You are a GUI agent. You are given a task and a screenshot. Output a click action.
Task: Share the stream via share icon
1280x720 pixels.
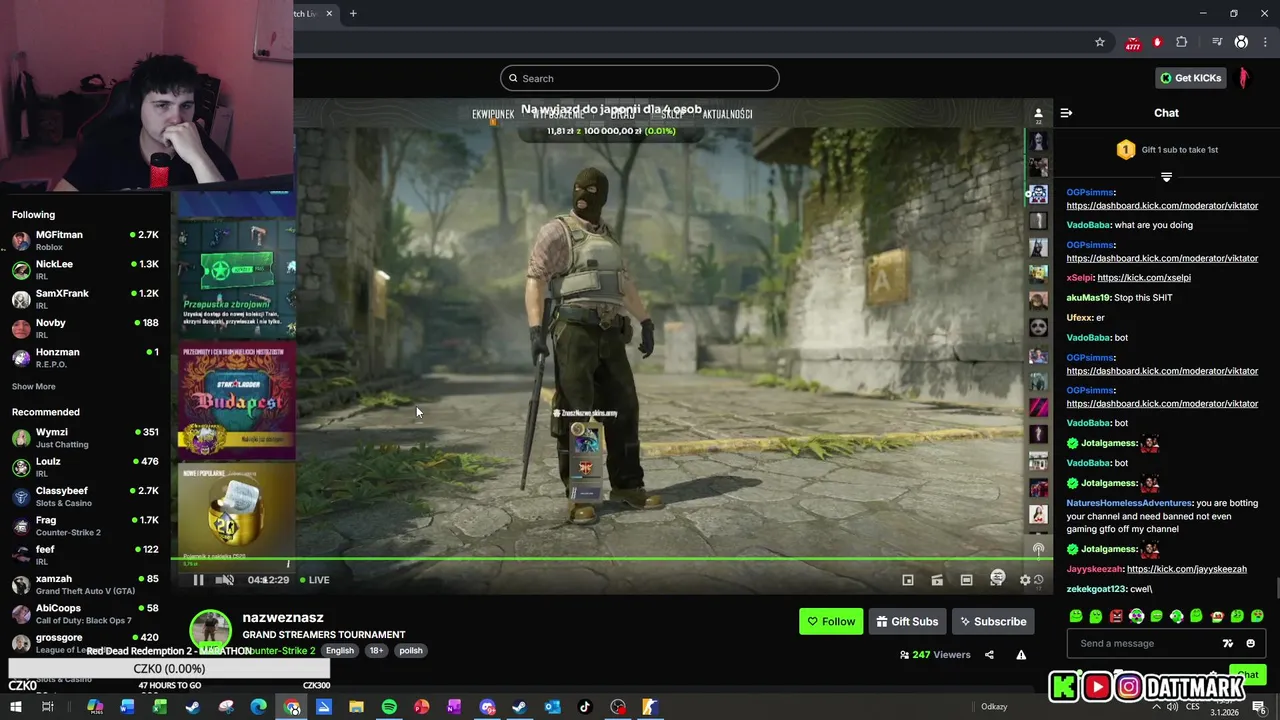(989, 655)
